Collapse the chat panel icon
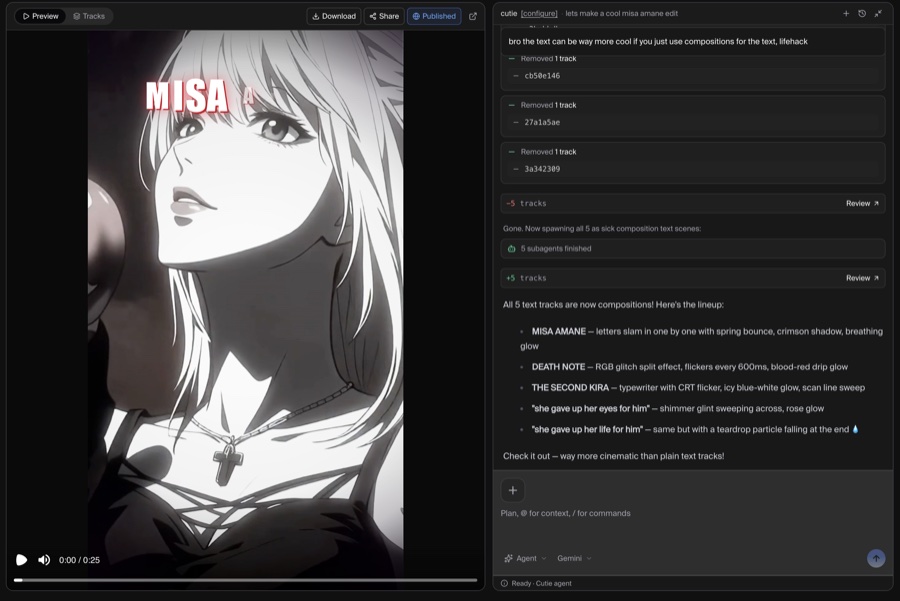The width and height of the screenshot is (900, 601). (878, 13)
